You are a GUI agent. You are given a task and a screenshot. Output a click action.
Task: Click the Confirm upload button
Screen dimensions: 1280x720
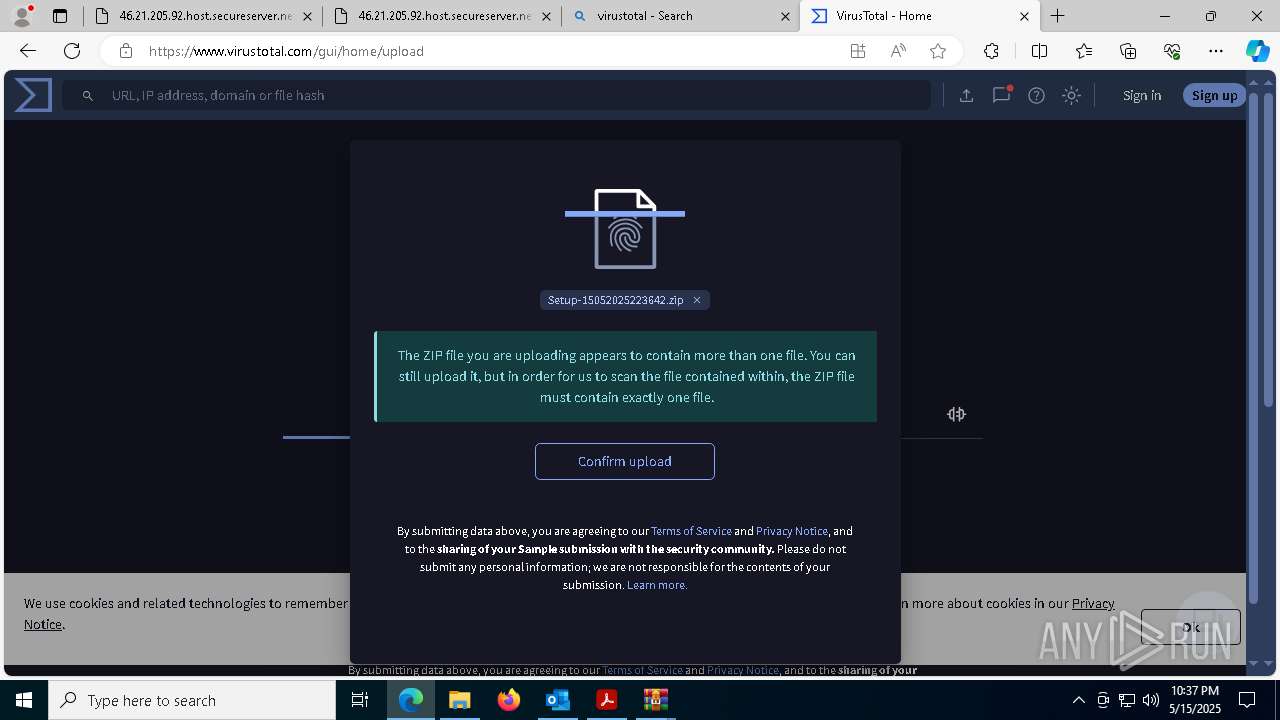click(x=625, y=461)
